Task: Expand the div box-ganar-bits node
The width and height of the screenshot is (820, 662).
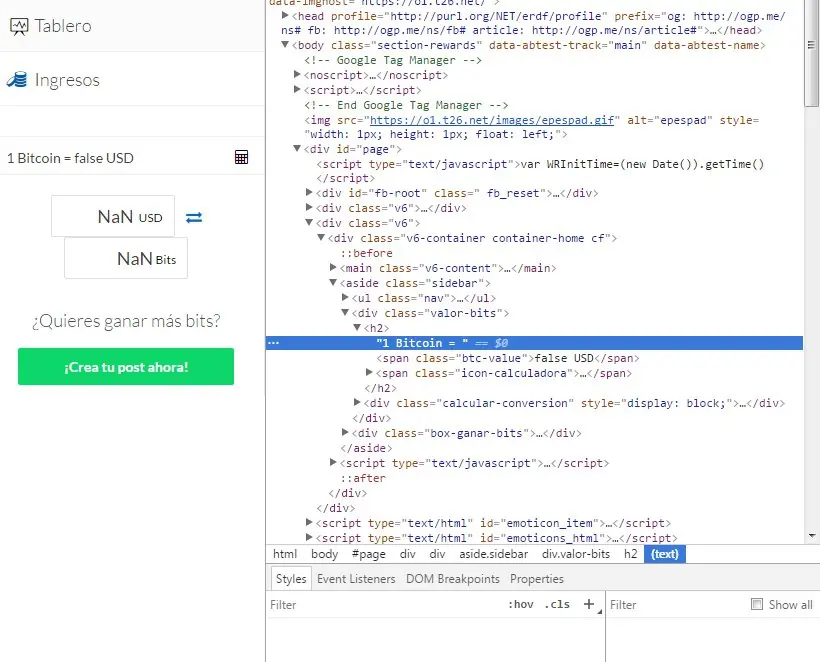Action: pos(345,432)
